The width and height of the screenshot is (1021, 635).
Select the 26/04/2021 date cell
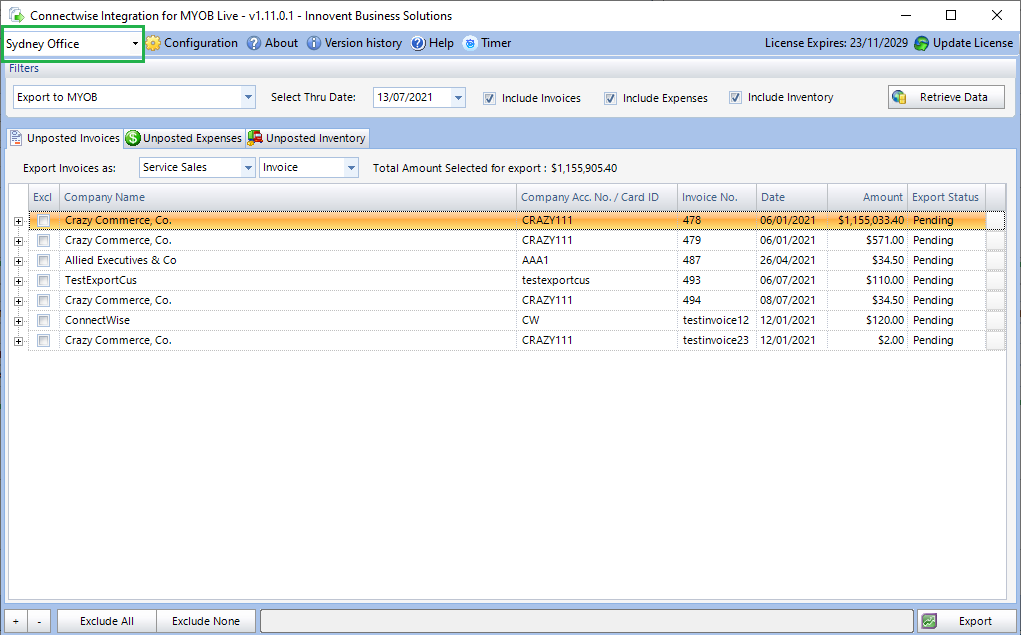[x=792, y=260]
